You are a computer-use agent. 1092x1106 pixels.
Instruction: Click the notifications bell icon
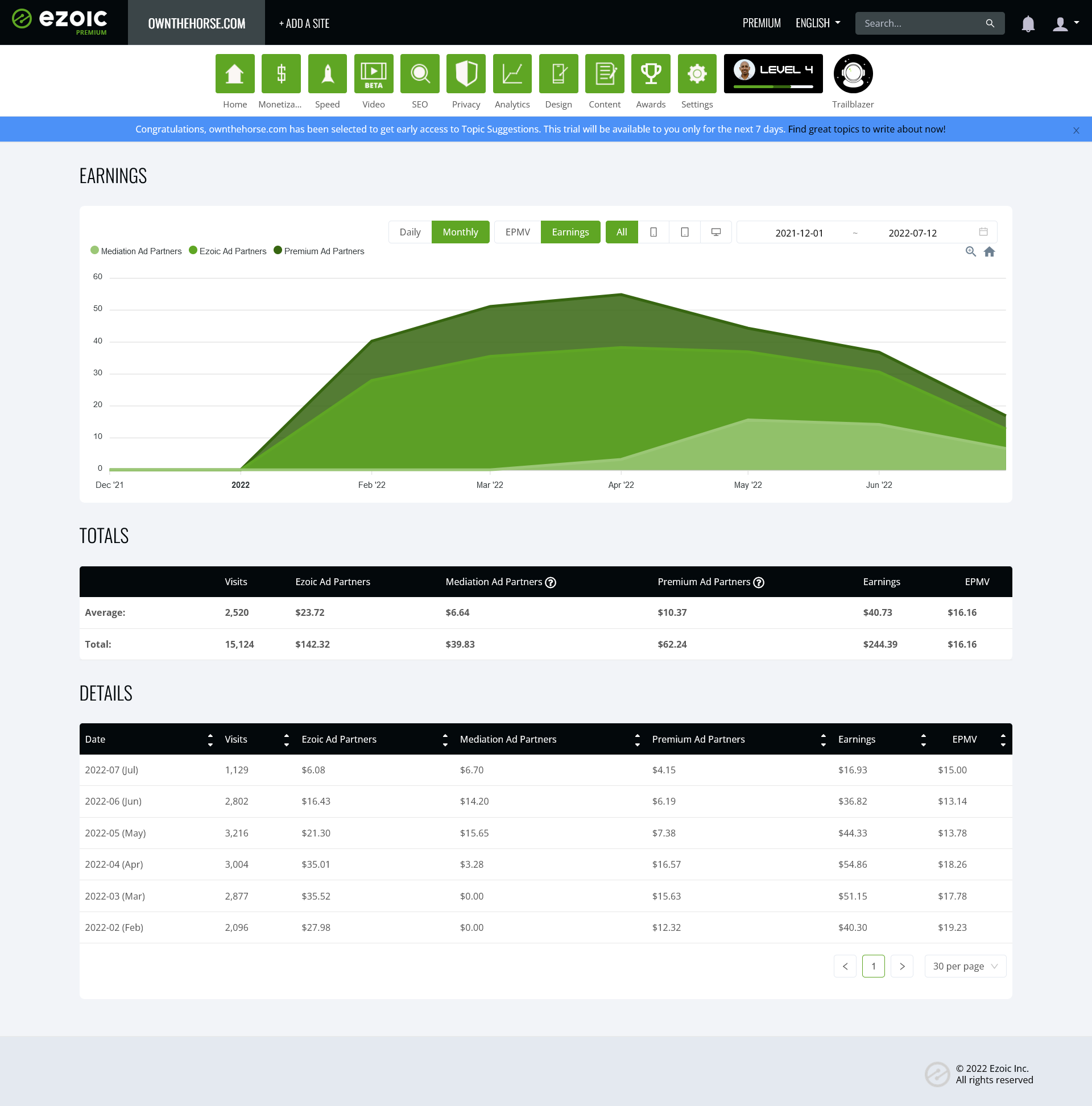coord(1028,23)
